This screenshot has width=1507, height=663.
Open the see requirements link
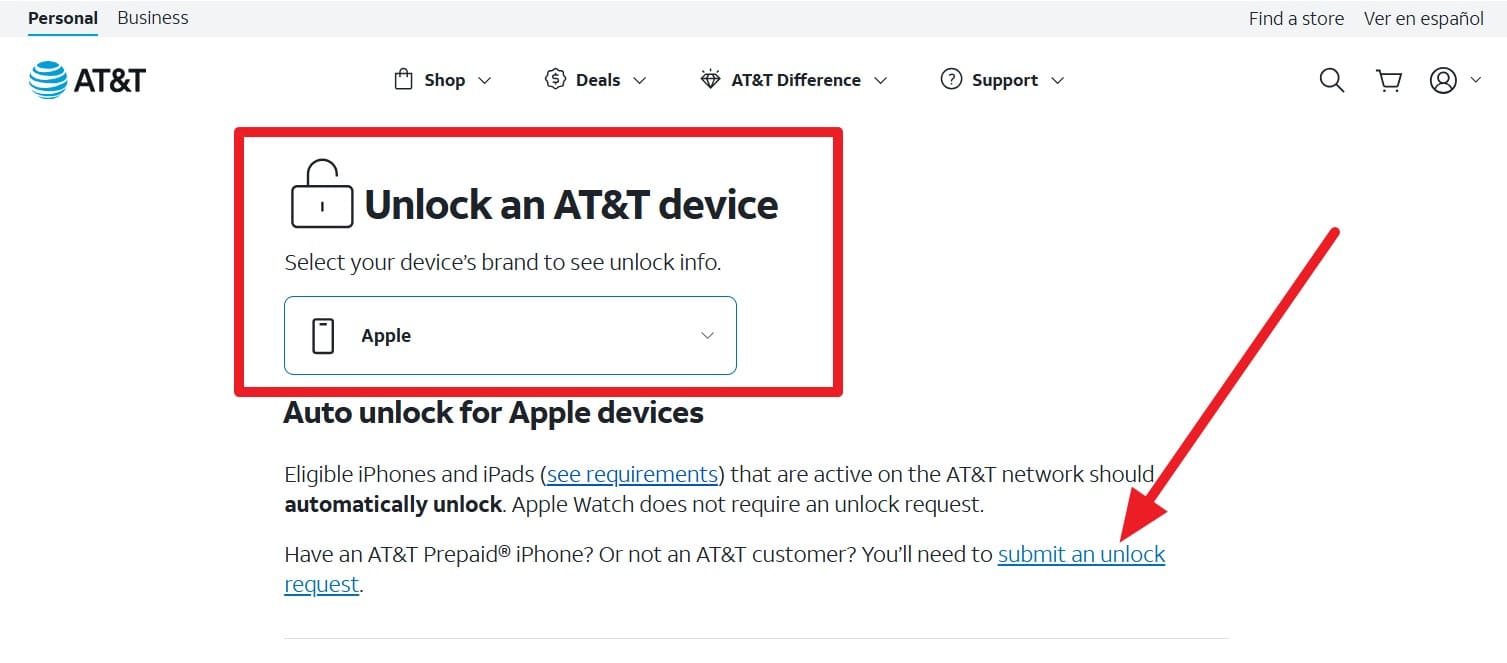tap(631, 474)
